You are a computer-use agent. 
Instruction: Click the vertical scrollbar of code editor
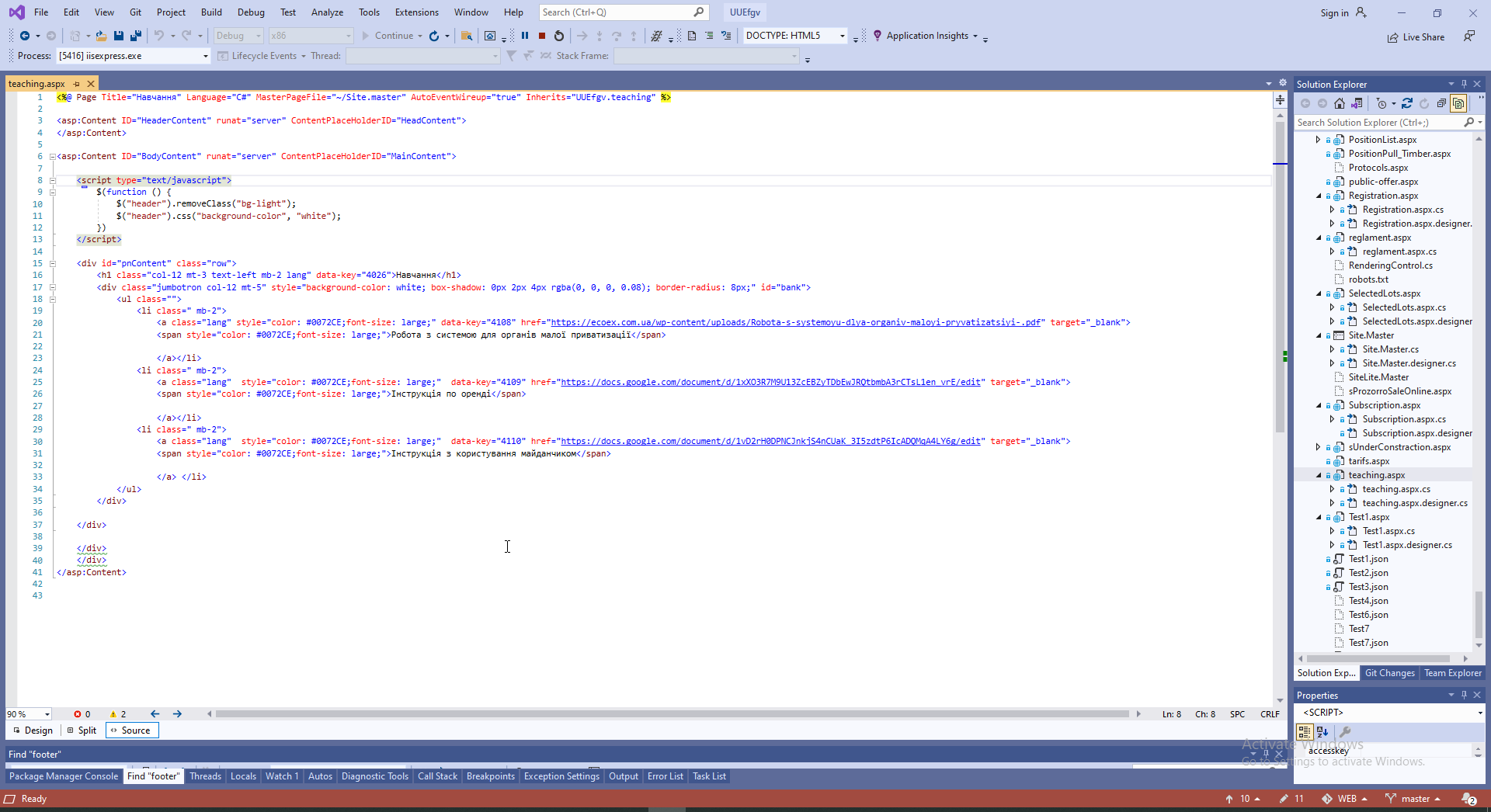pos(1280,277)
